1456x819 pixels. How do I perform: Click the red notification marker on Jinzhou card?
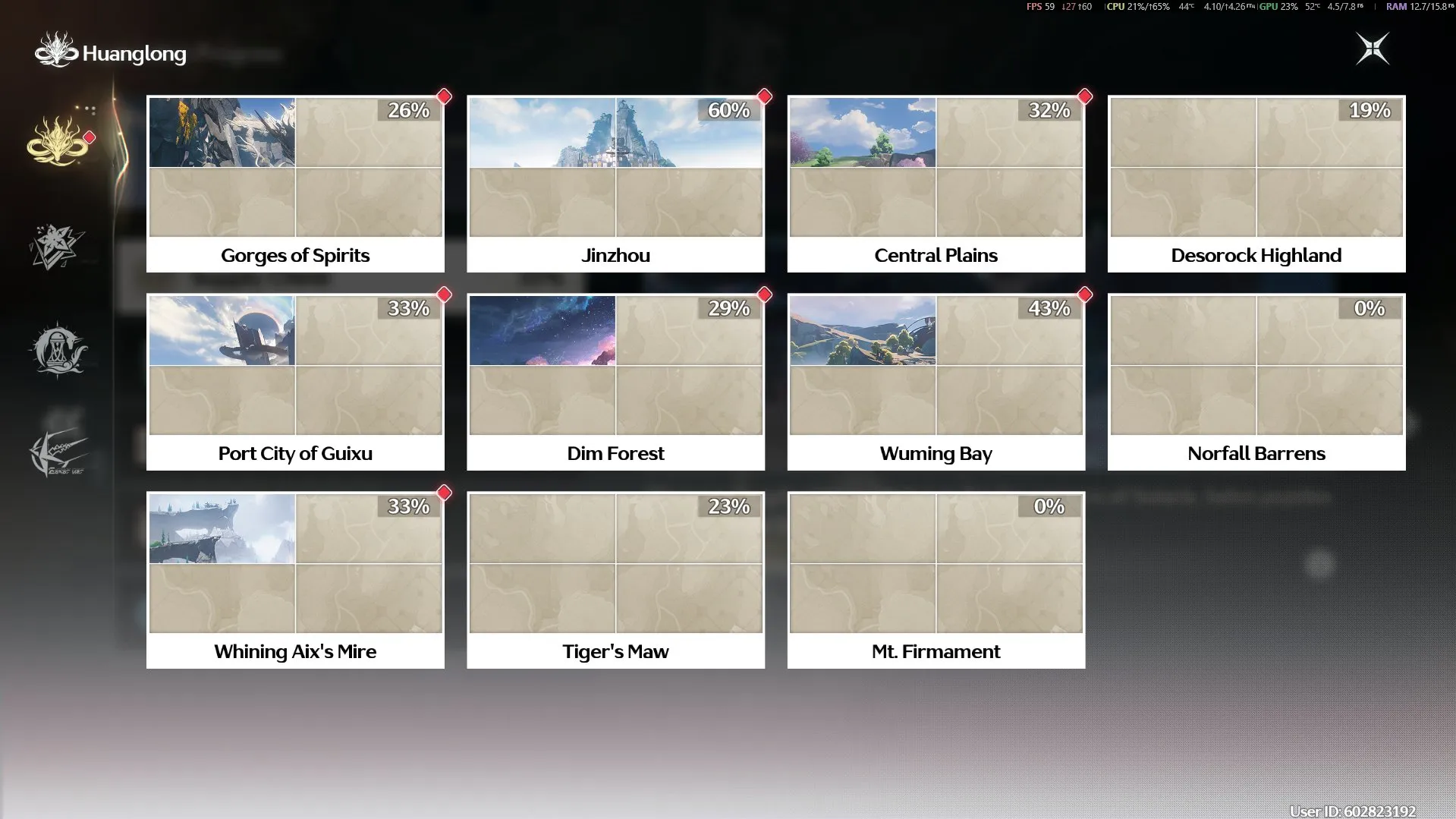point(765,96)
